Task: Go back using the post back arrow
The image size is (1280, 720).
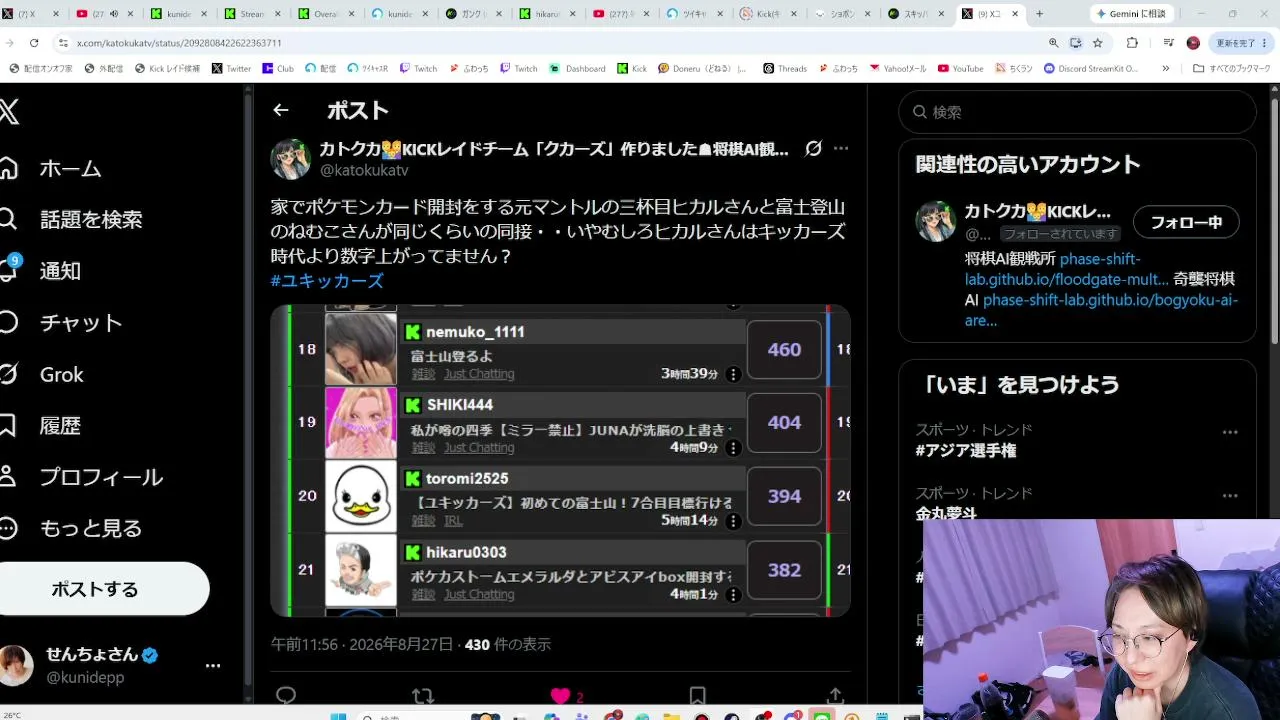Action: click(281, 111)
